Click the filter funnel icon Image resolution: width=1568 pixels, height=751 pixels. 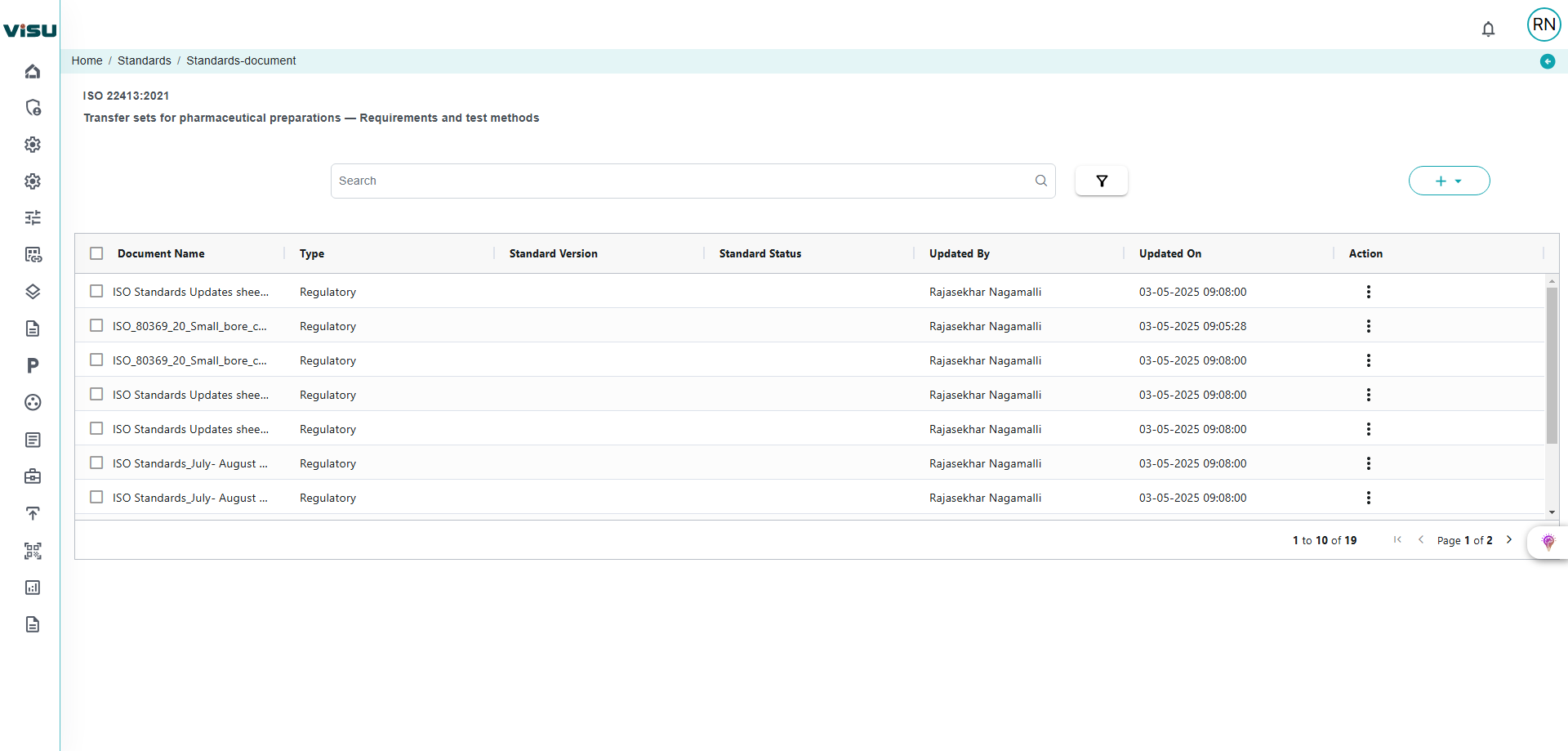click(1101, 181)
